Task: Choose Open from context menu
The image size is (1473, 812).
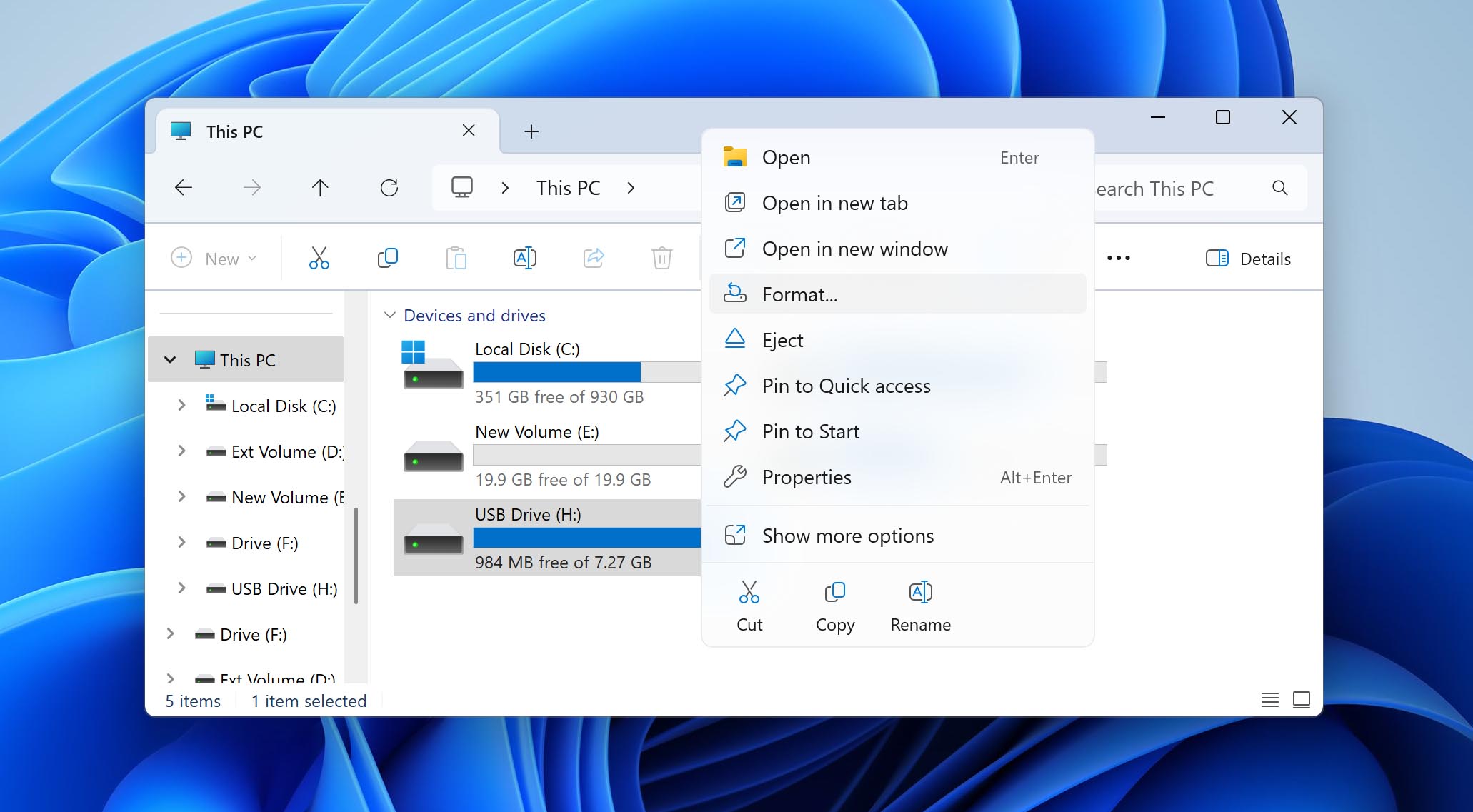Action: [897, 157]
